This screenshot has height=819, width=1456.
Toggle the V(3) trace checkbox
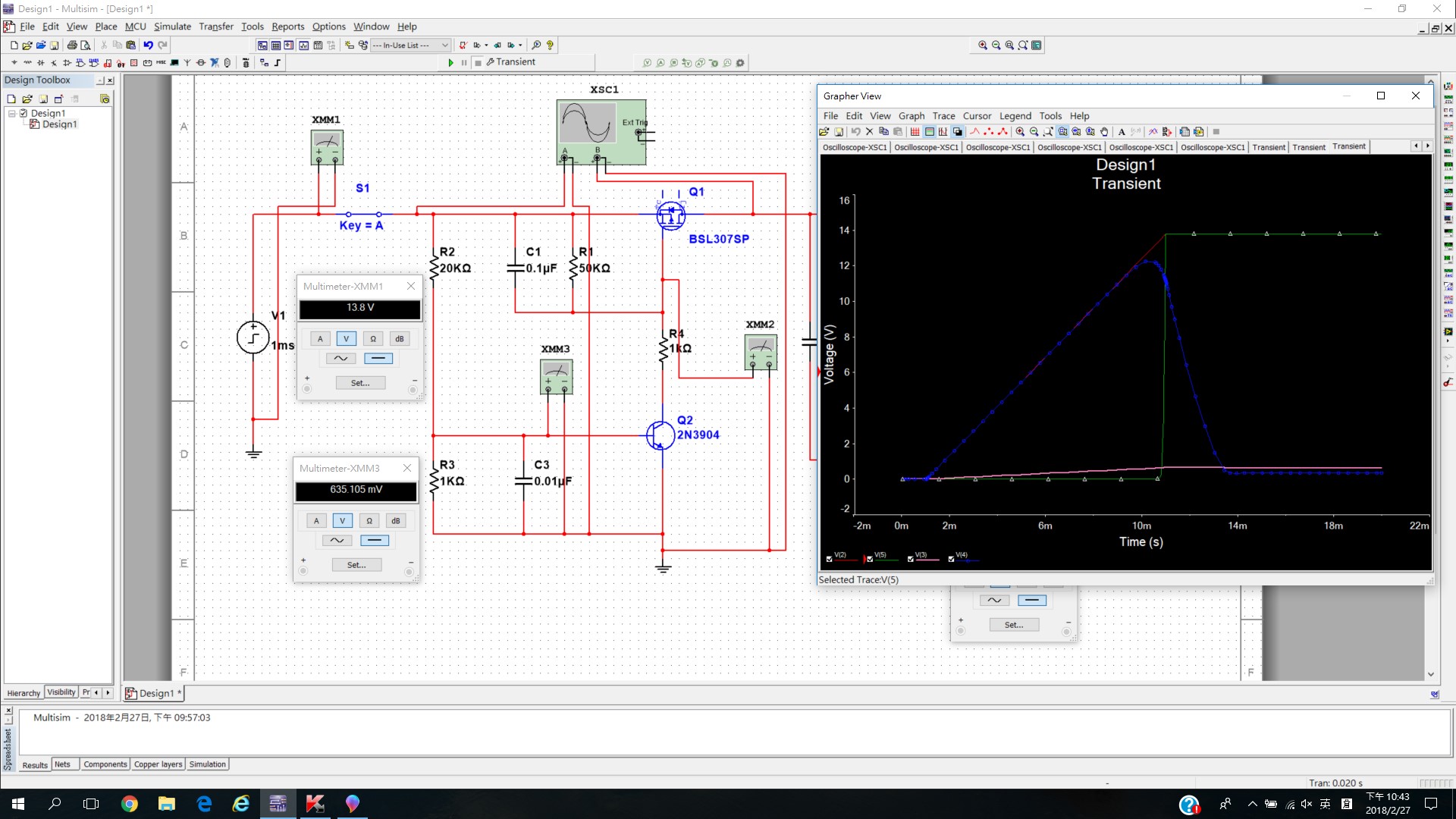pyautogui.click(x=911, y=559)
